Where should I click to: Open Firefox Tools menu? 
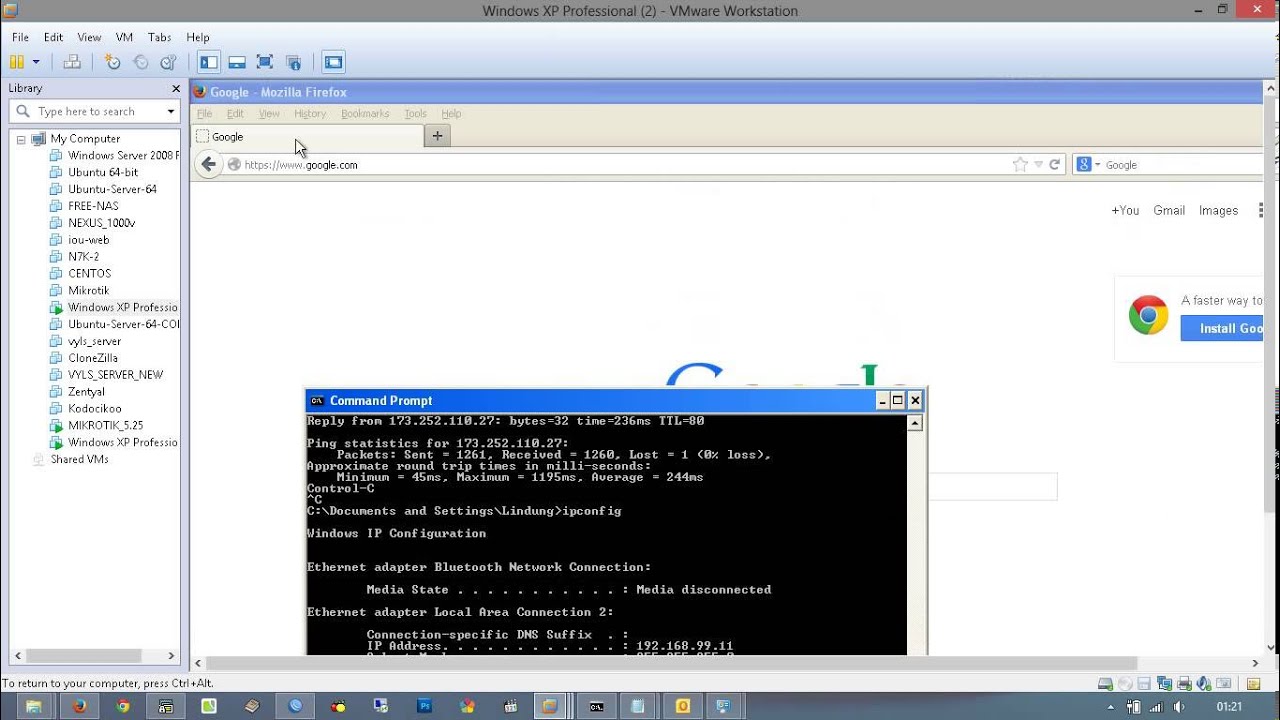point(415,114)
